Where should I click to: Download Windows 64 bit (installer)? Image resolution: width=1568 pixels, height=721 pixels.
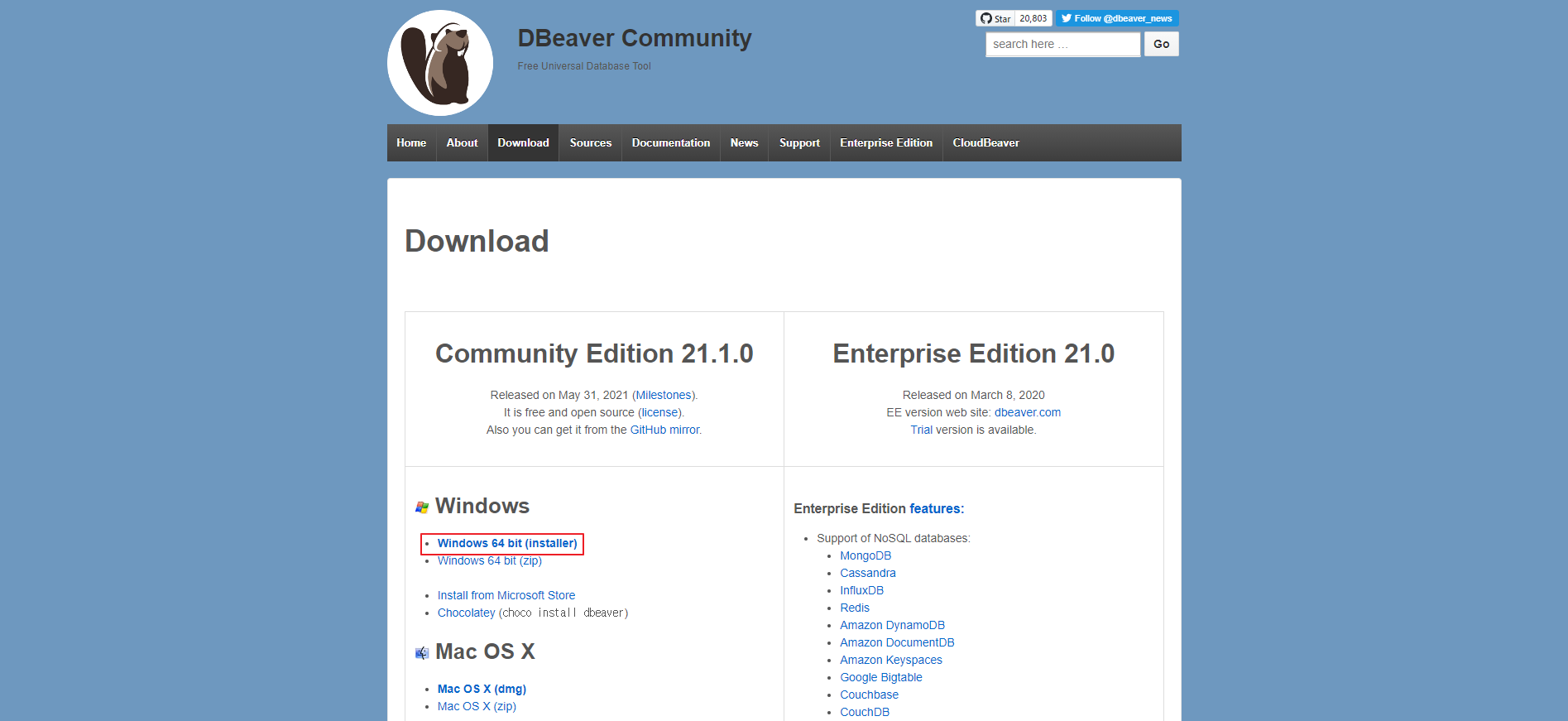point(507,543)
